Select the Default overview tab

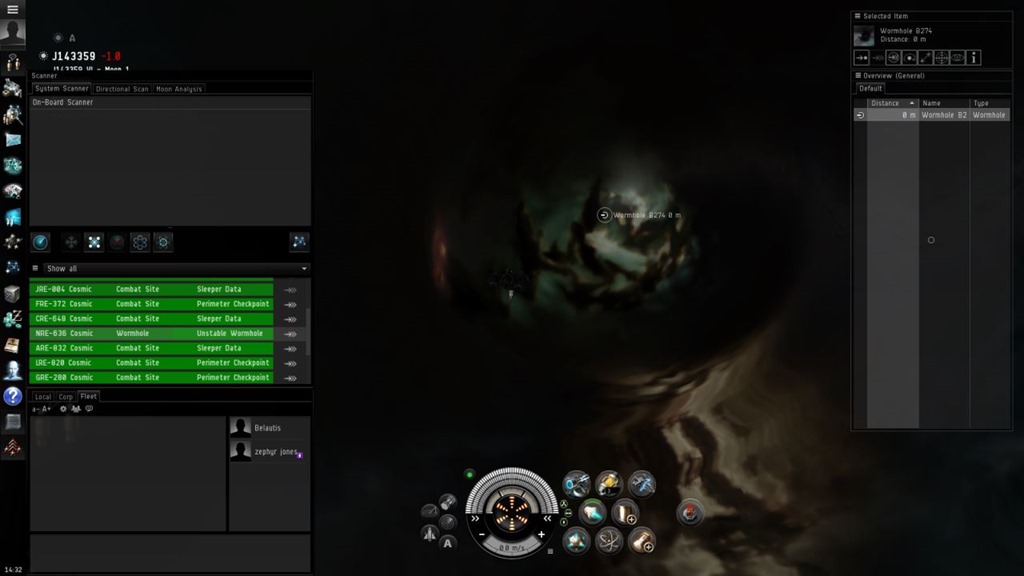[x=871, y=88]
